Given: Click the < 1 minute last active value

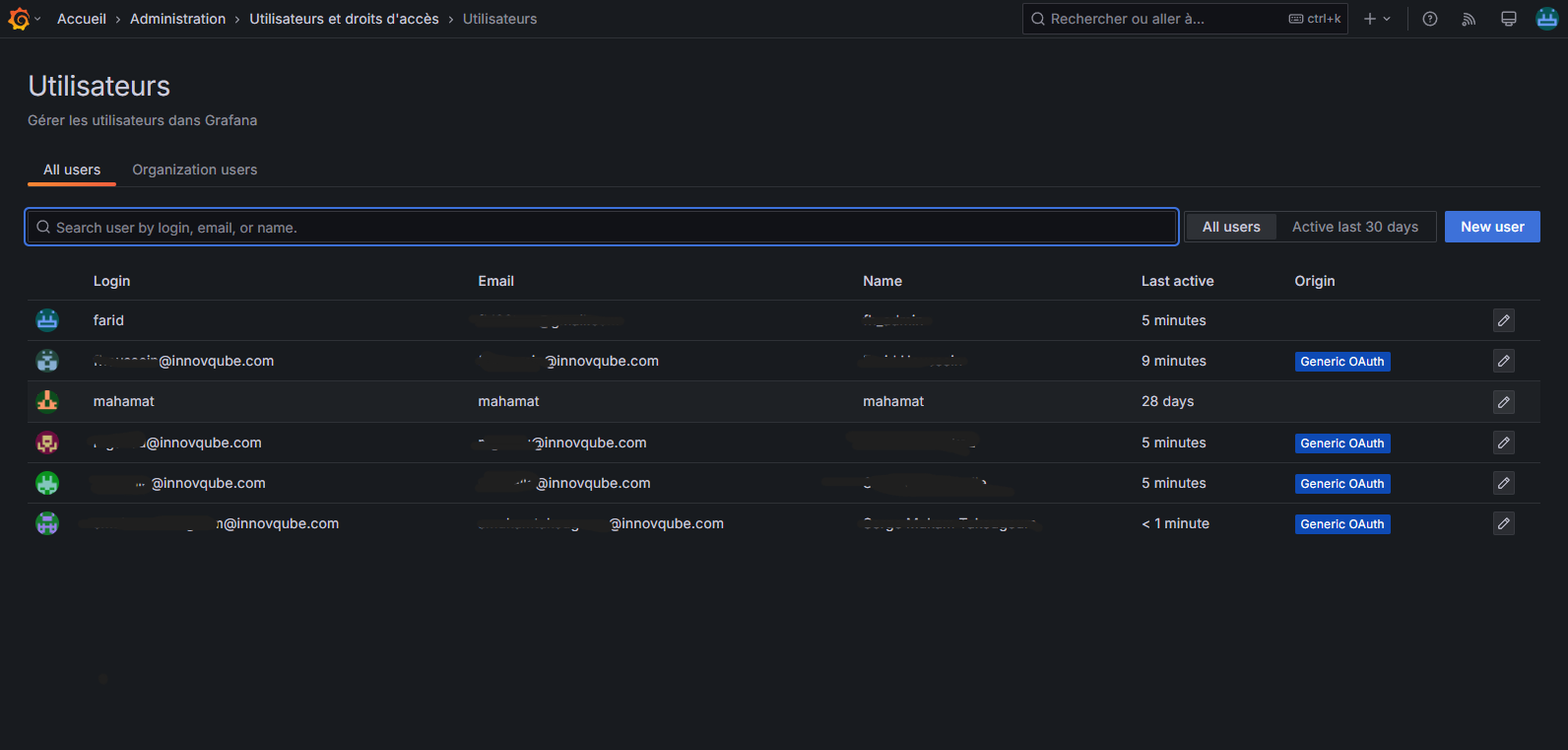Looking at the screenshot, I should 1175,523.
